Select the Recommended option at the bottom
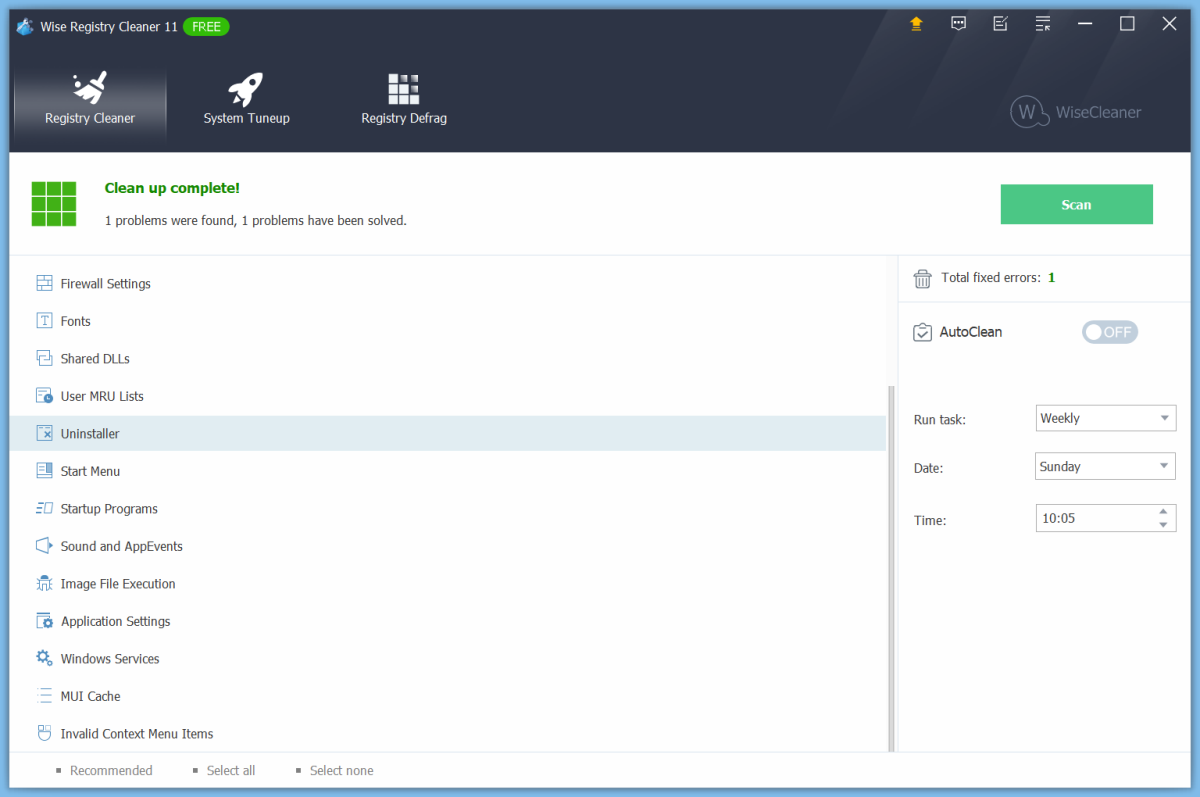This screenshot has width=1200, height=797. click(x=110, y=770)
